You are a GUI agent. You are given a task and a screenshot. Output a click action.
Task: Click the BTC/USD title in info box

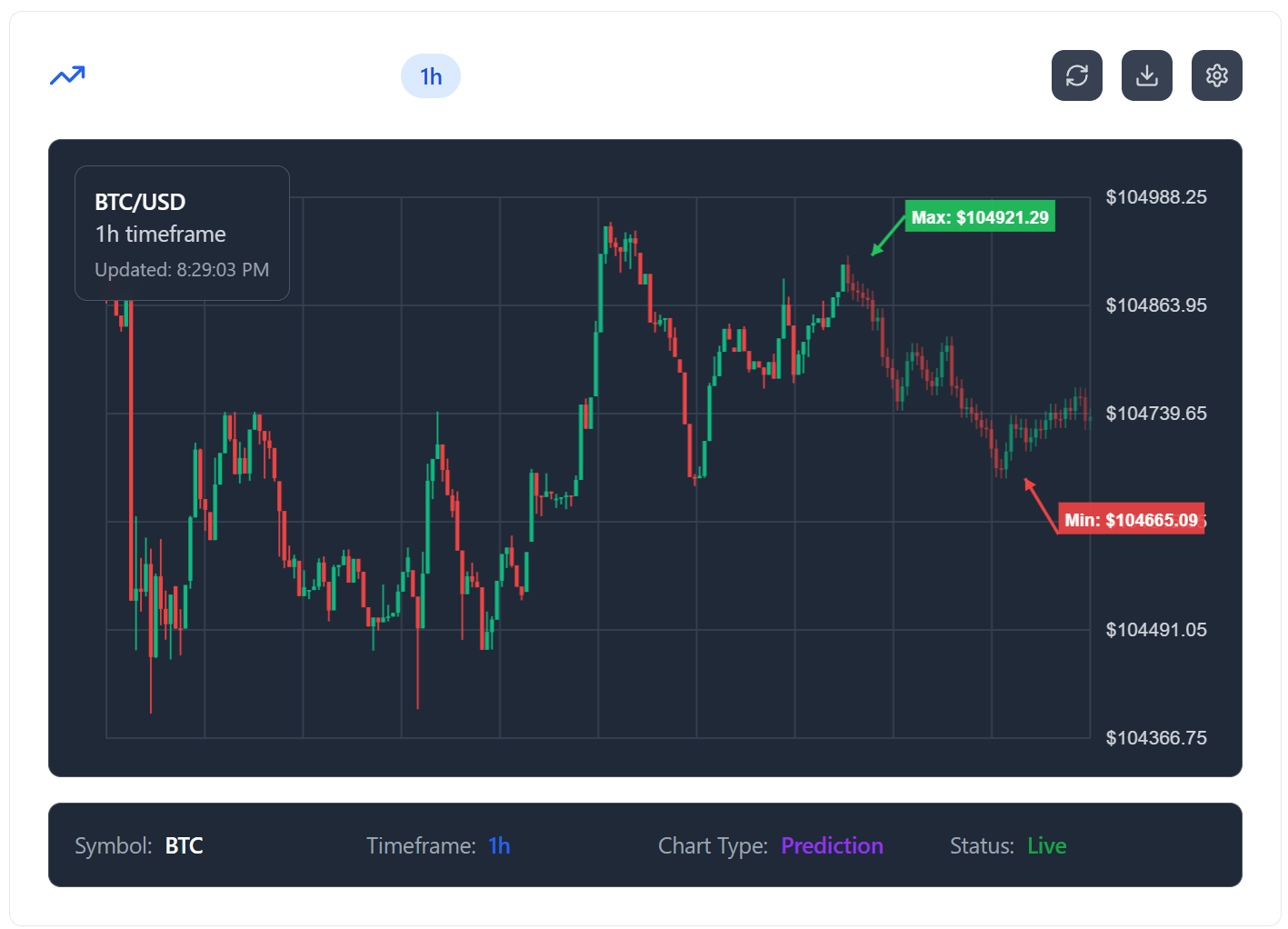(x=140, y=202)
